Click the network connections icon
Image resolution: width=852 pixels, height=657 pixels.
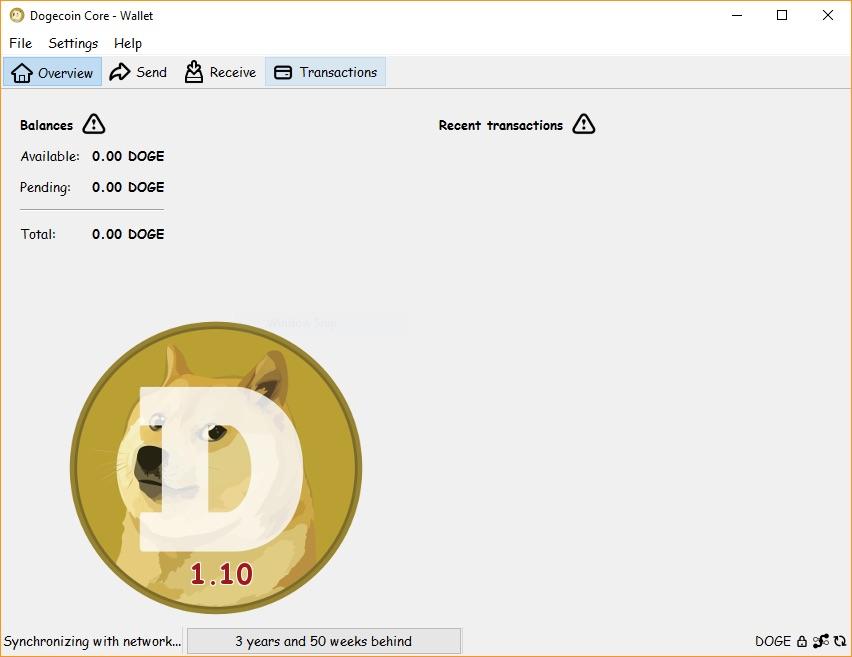[x=820, y=641]
